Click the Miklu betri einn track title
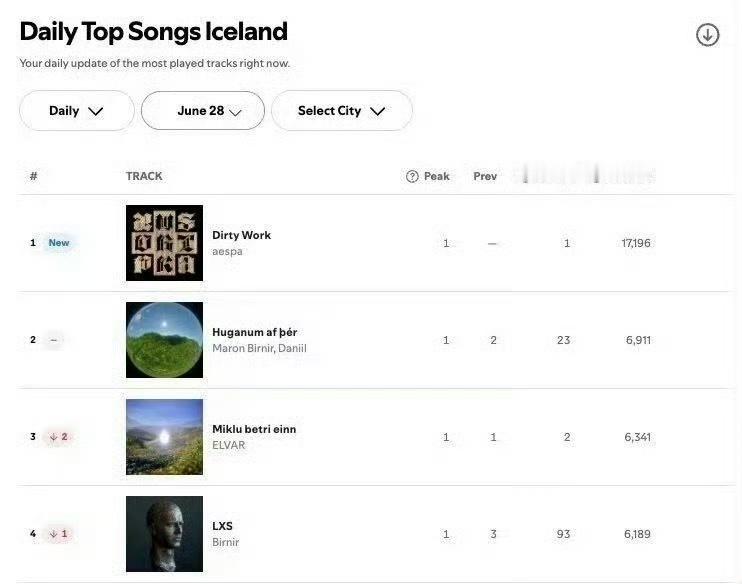742x584 pixels. click(x=254, y=429)
